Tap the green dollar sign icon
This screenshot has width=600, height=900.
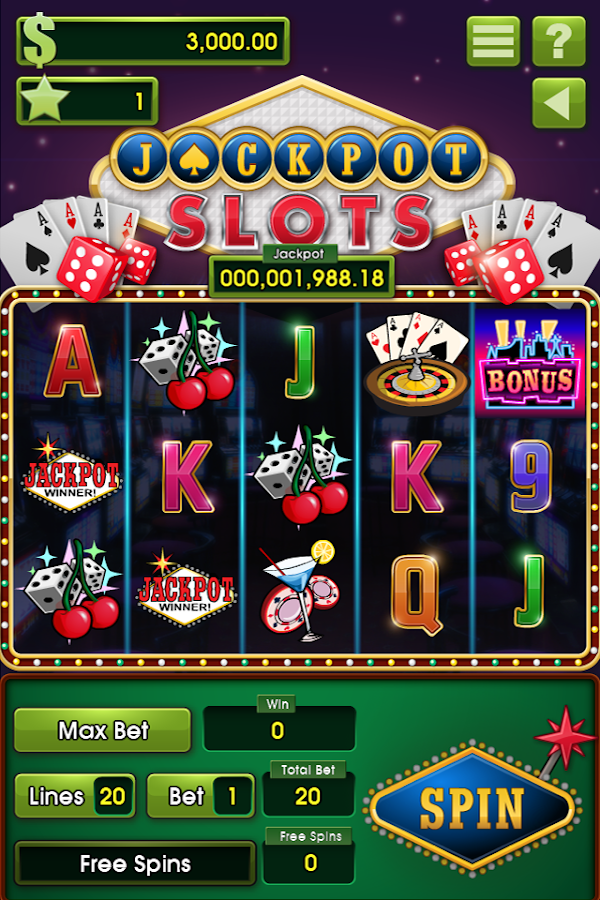click(x=39, y=40)
